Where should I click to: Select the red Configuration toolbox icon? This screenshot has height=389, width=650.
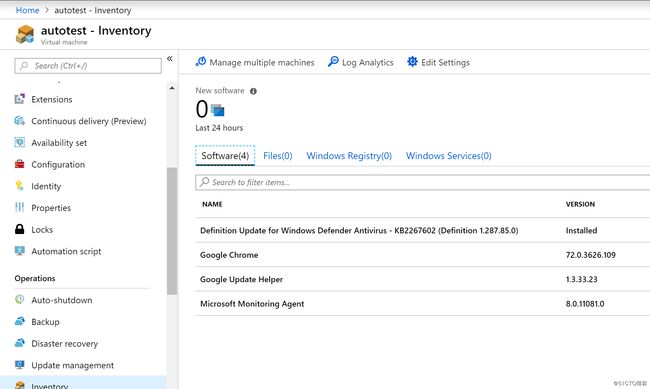tap(19, 164)
